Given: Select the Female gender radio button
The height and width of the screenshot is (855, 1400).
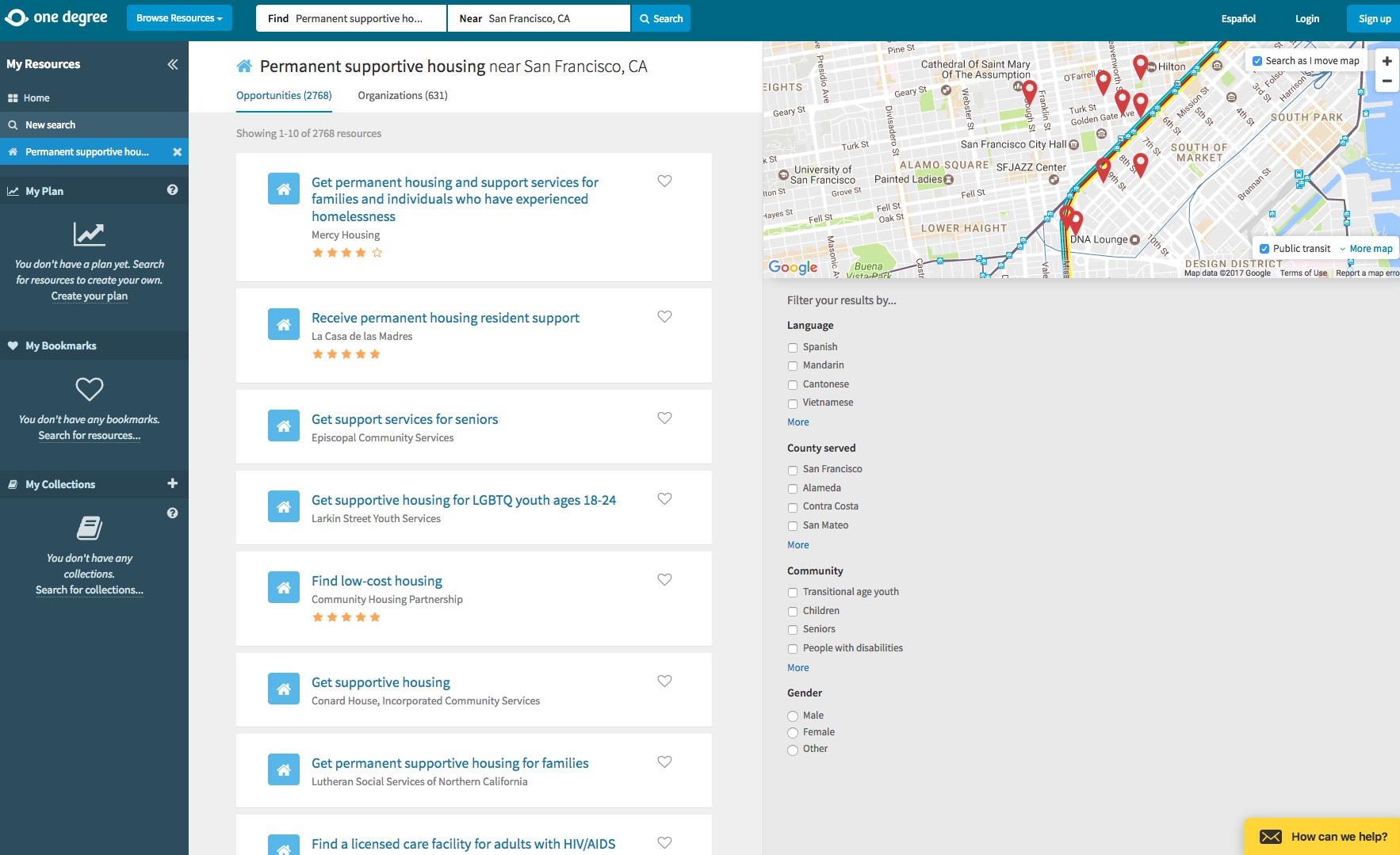Looking at the screenshot, I should pyautogui.click(x=793, y=733).
